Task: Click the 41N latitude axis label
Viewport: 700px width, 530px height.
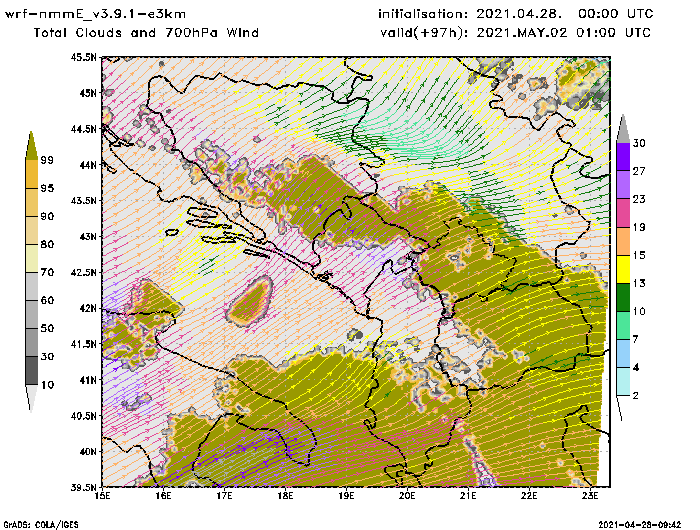Action: point(87,380)
